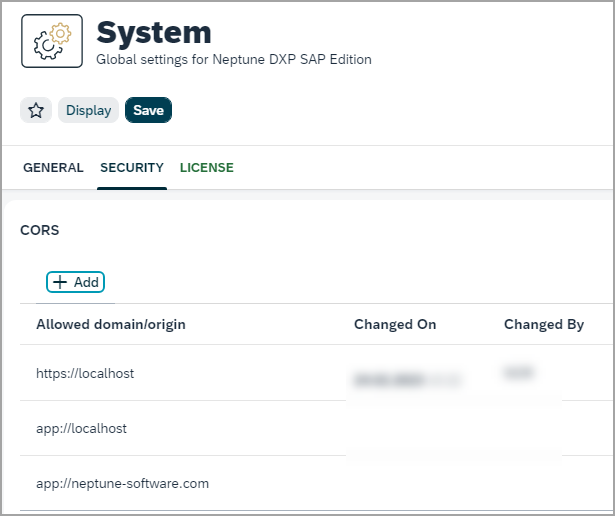615x516 pixels.
Task: Mark page as favorite with star icon
Action: pos(36,110)
